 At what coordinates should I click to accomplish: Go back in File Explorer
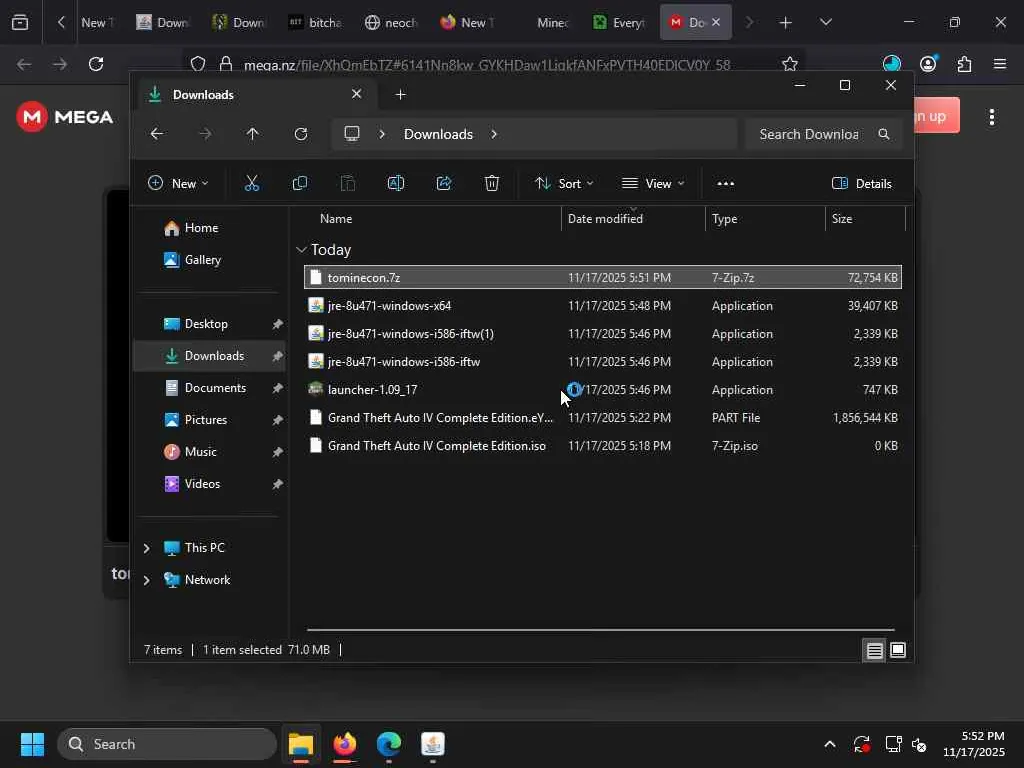pos(157,134)
